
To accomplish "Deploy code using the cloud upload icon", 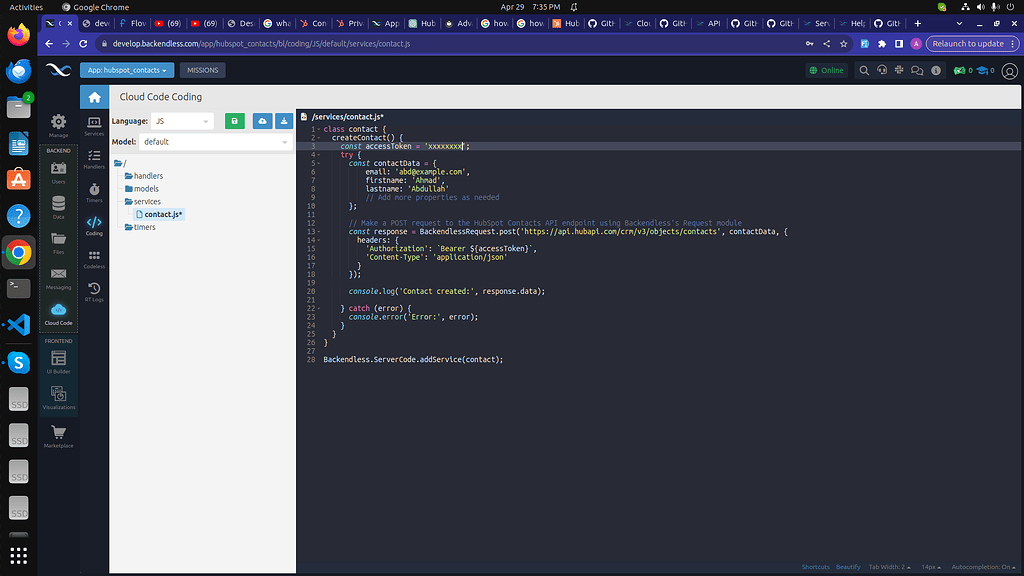I will click(261, 120).
